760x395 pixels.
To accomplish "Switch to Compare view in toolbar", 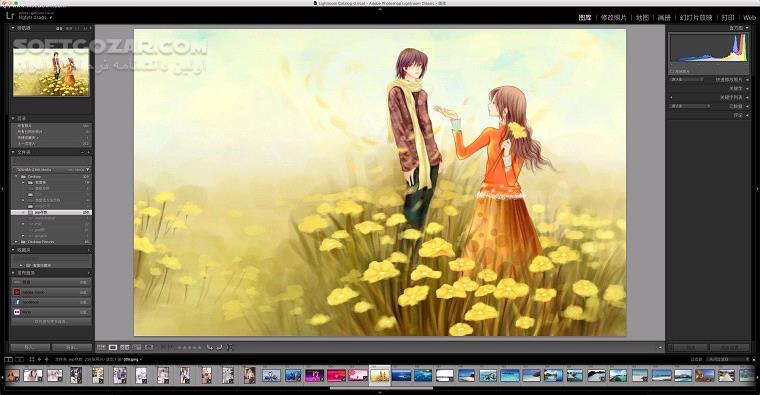I will point(125,348).
